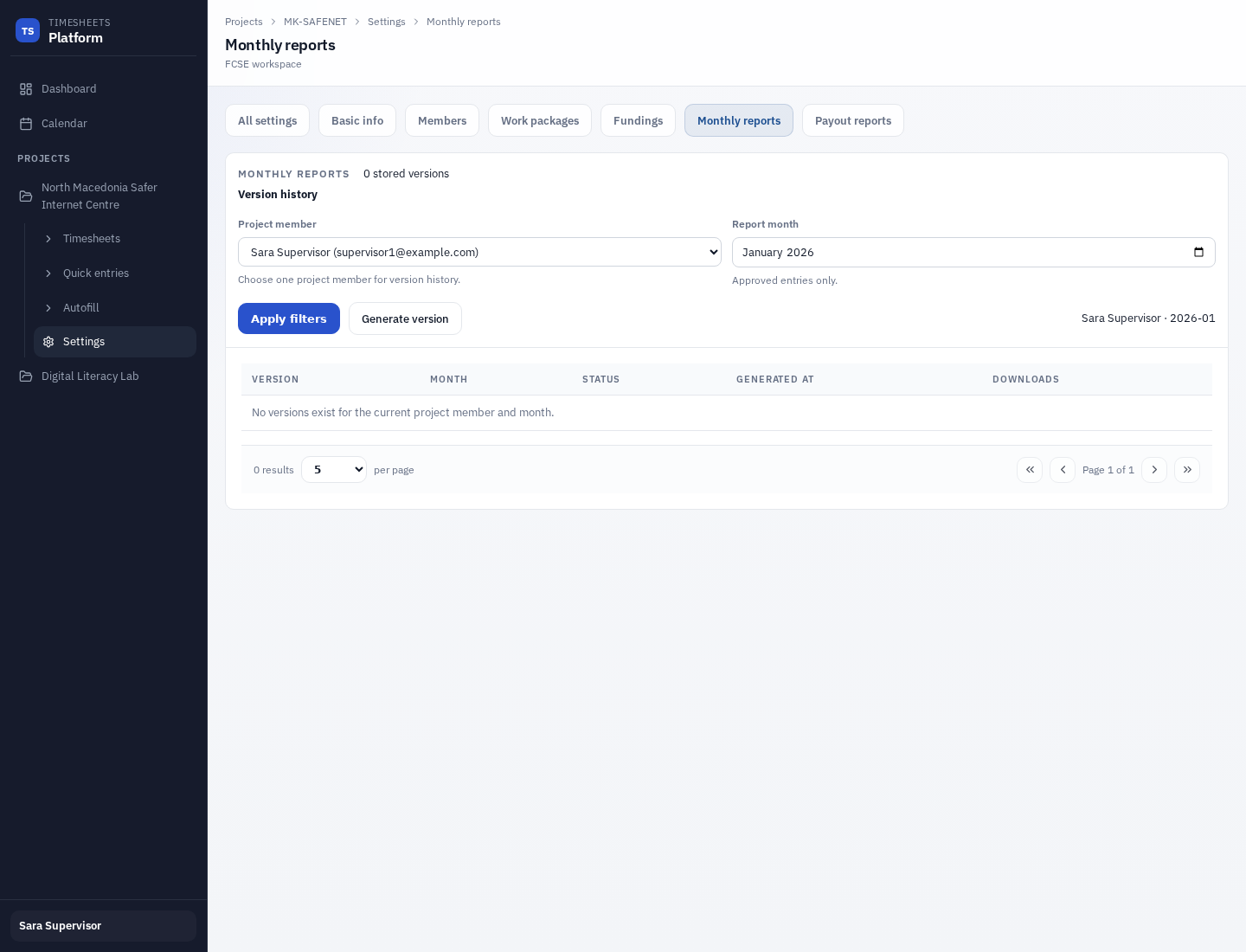Image resolution: width=1246 pixels, height=952 pixels.
Task: Select the Settings gear icon in the sidebar
Action: click(x=48, y=342)
